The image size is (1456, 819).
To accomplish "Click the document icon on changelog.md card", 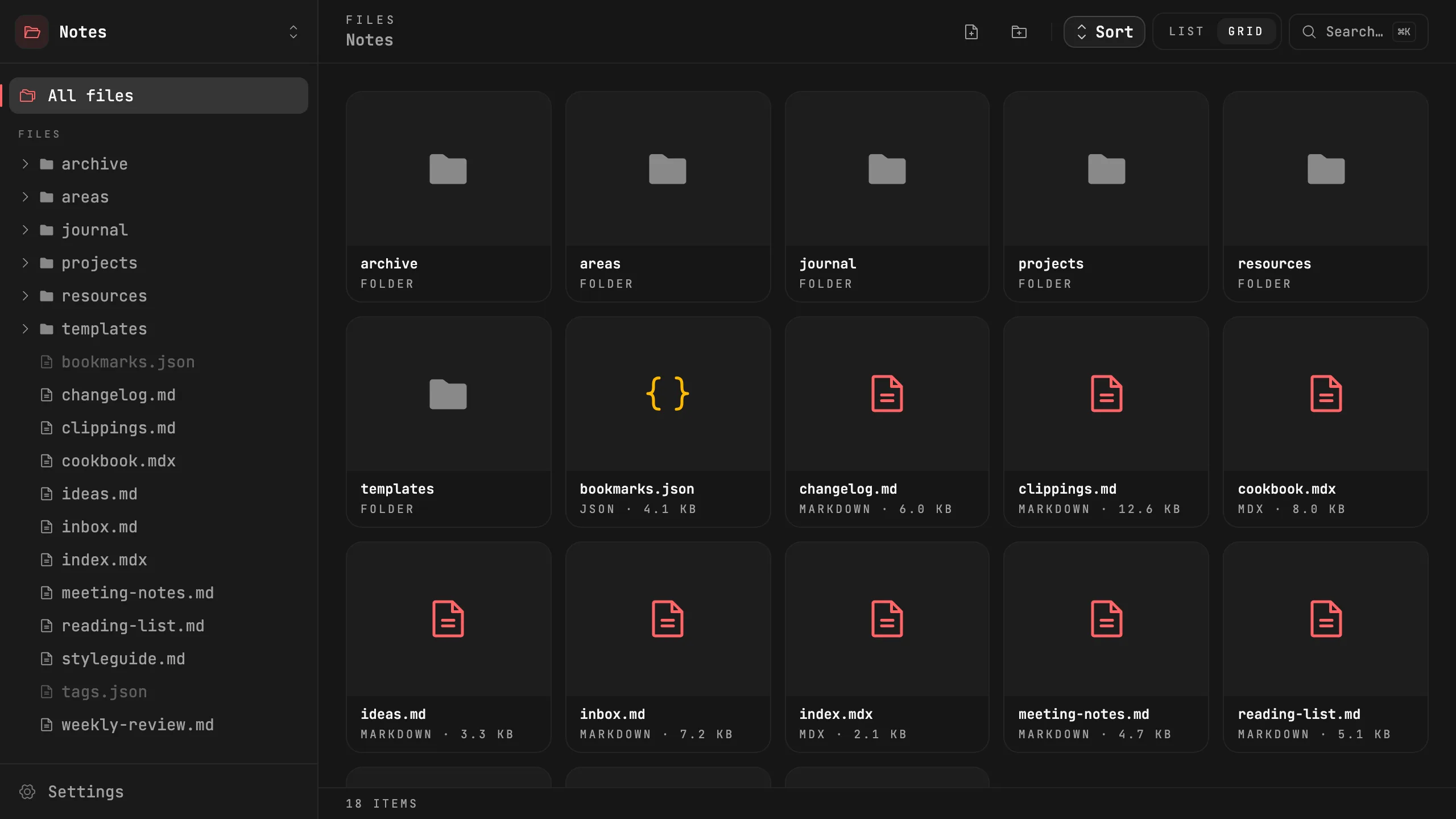I will 887,394.
